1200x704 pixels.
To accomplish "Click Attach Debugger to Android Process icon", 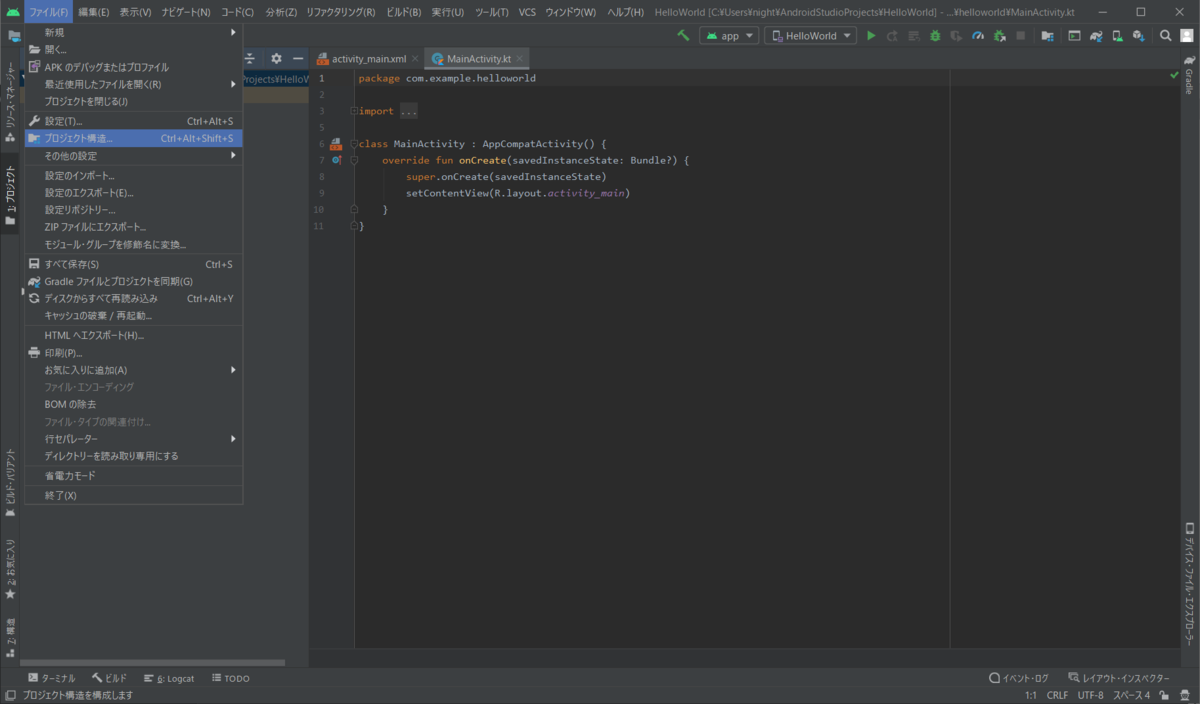I will click(x=1000, y=35).
